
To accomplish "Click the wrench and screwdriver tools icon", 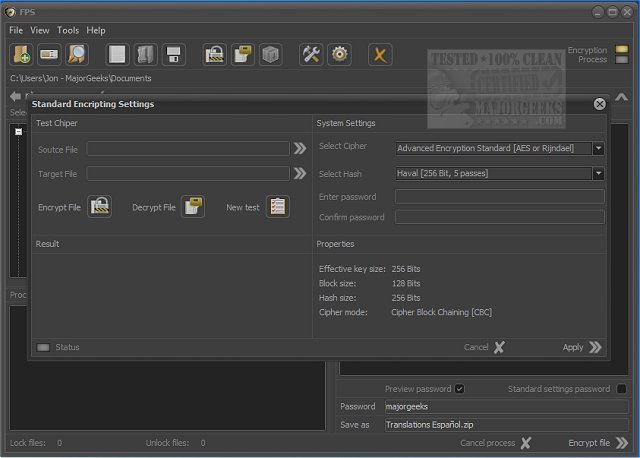I will coord(311,54).
